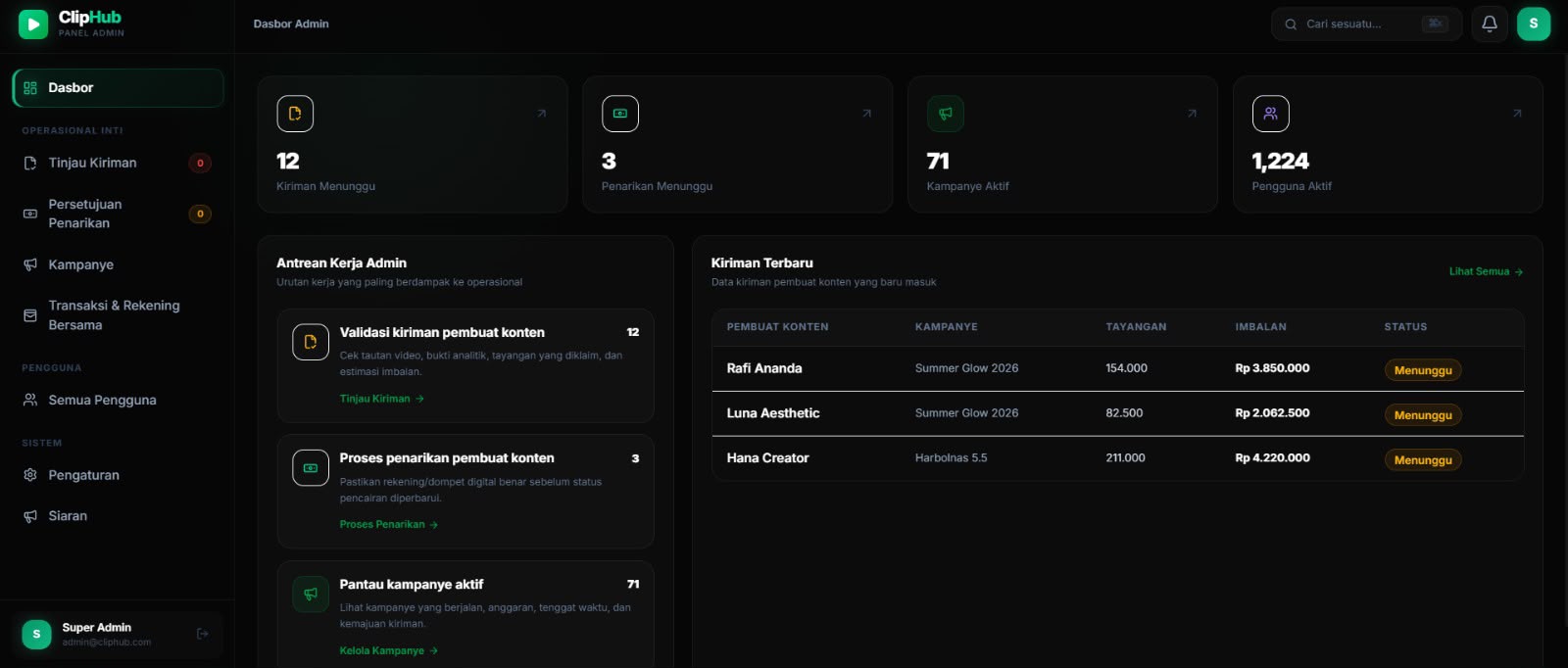This screenshot has width=1568, height=668.
Task: Click the Pantau kampanye megaphone icon
Action: [x=311, y=594]
